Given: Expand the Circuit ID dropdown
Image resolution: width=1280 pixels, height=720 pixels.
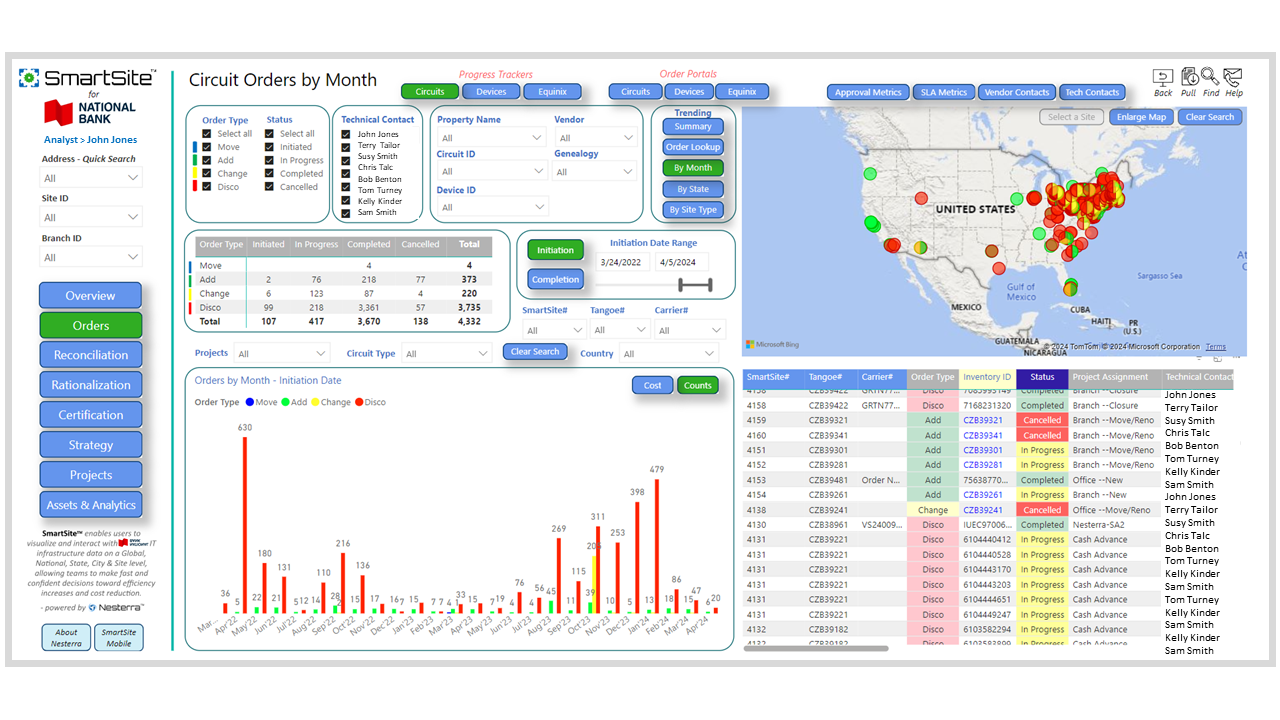Looking at the screenshot, I should coord(492,172).
